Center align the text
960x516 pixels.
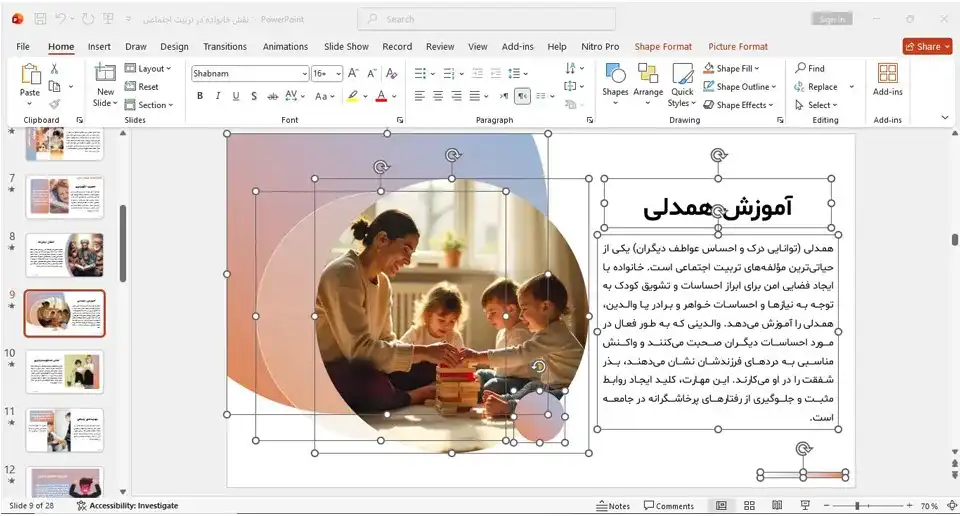(438, 96)
